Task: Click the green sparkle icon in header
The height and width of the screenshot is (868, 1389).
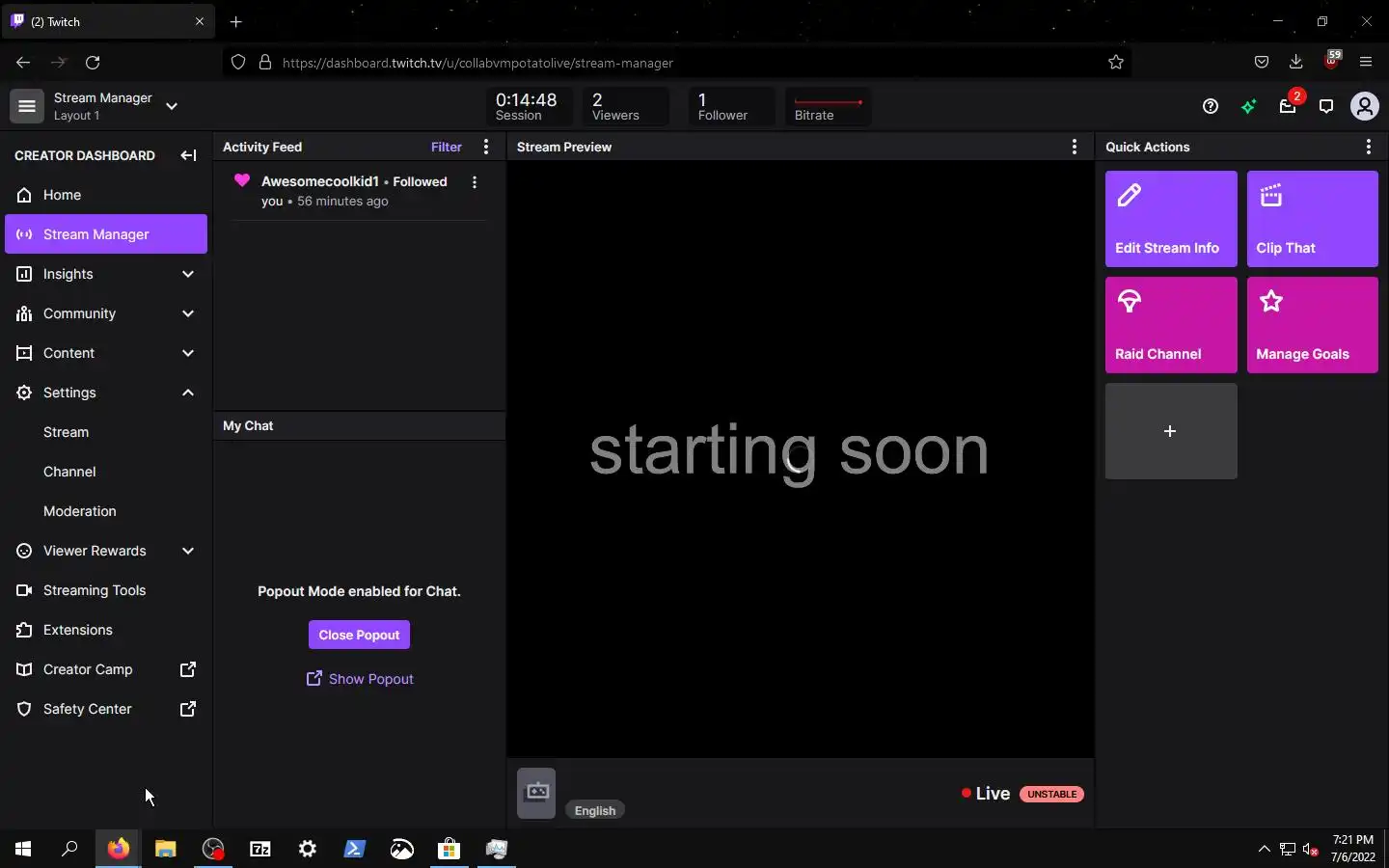Action: pyautogui.click(x=1249, y=106)
